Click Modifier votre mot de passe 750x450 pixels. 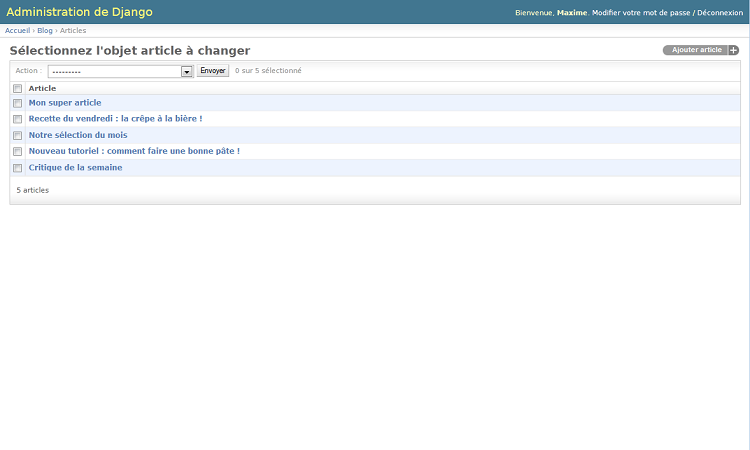[641, 13]
